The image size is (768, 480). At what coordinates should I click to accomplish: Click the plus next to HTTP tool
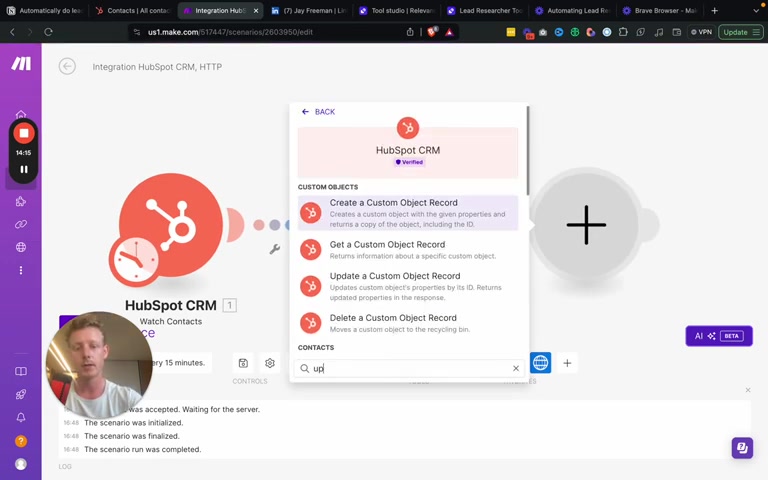point(567,363)
